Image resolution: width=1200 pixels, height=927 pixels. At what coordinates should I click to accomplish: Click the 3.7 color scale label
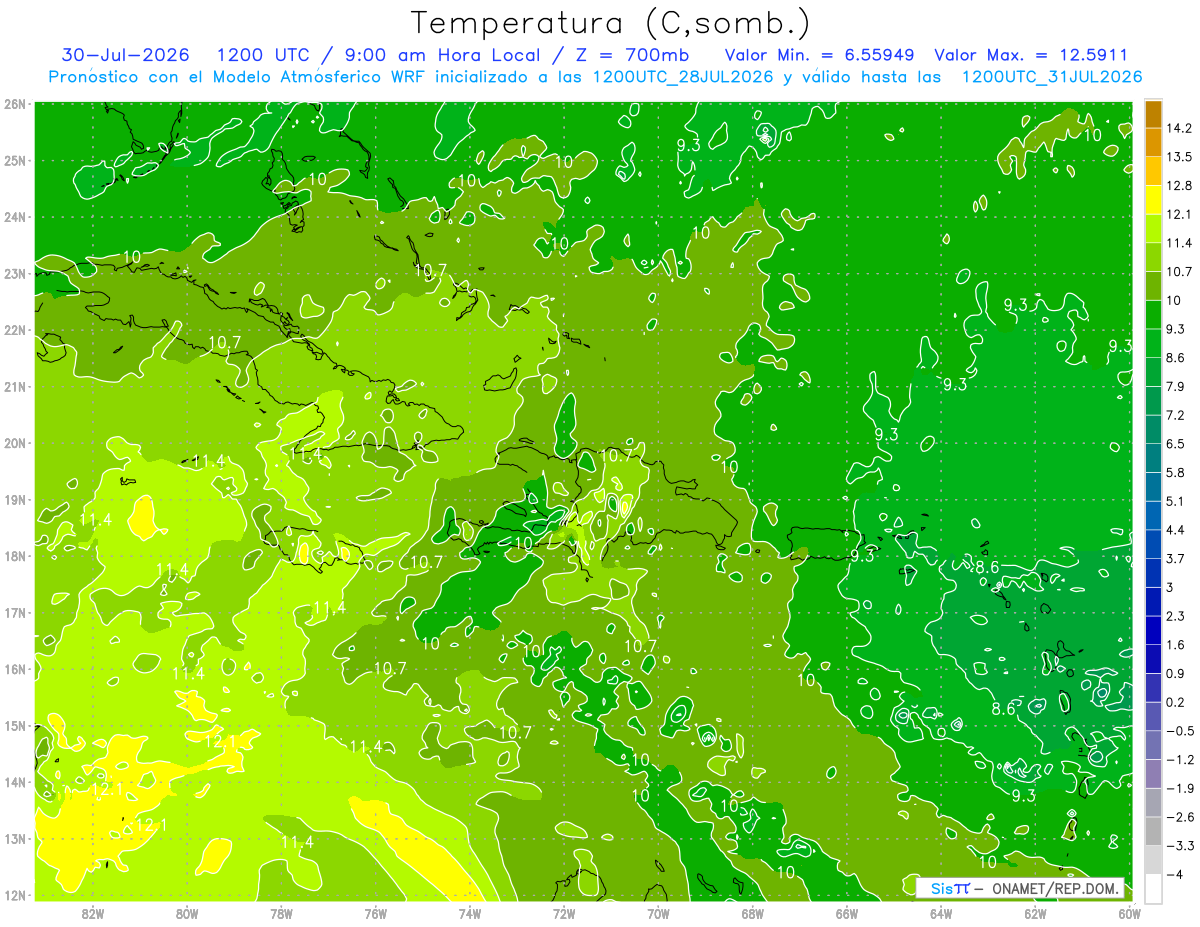point(1176,558)
